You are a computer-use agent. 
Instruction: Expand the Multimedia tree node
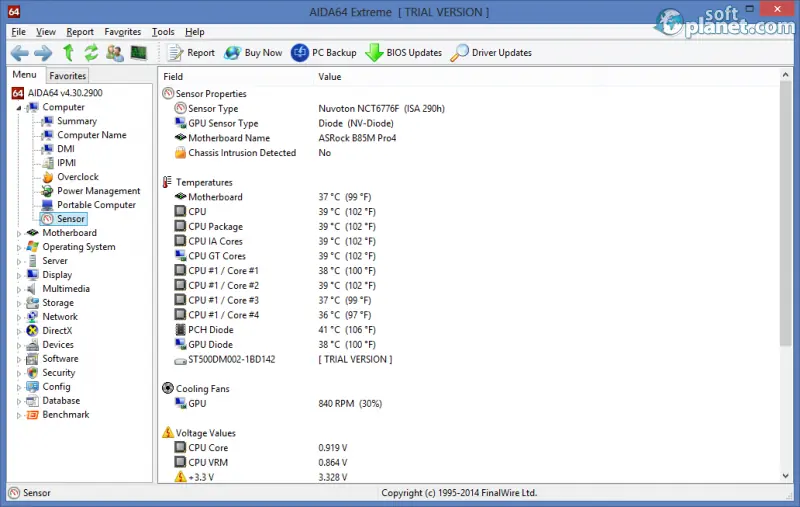(19, 290)
